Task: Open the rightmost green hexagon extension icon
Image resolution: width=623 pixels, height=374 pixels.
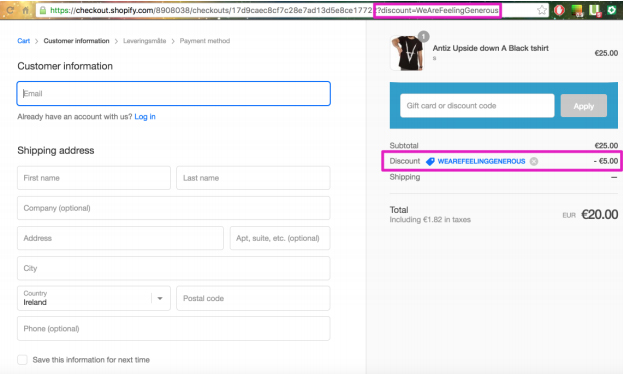Action: click(x=611, y=10)
